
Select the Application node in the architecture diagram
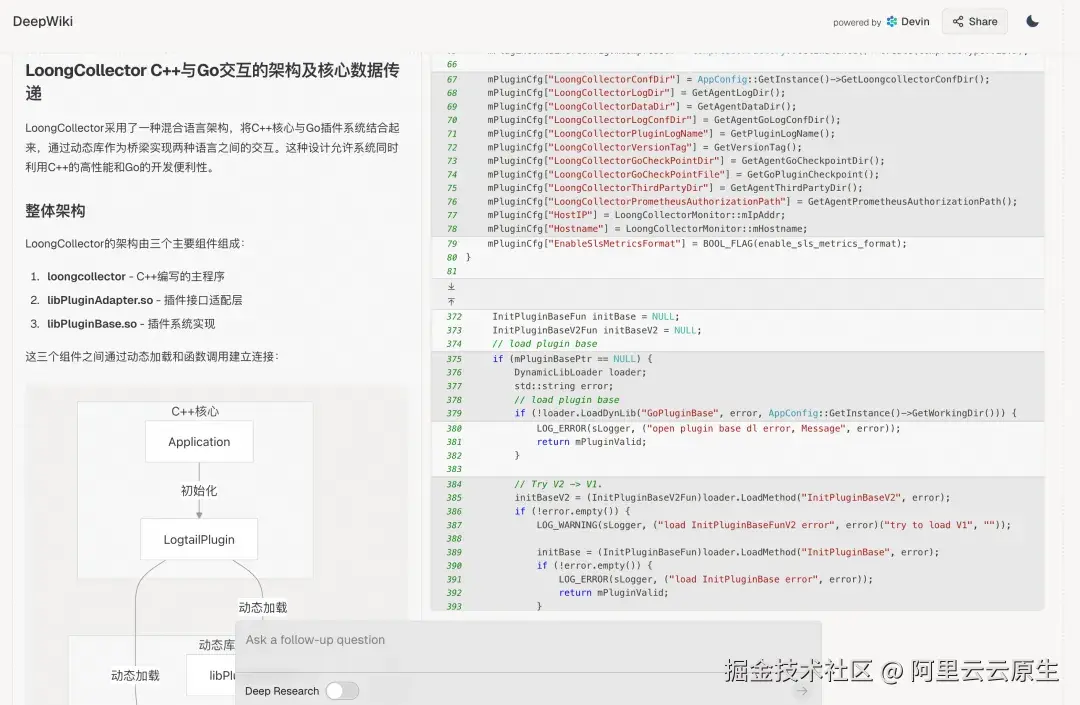199,441
